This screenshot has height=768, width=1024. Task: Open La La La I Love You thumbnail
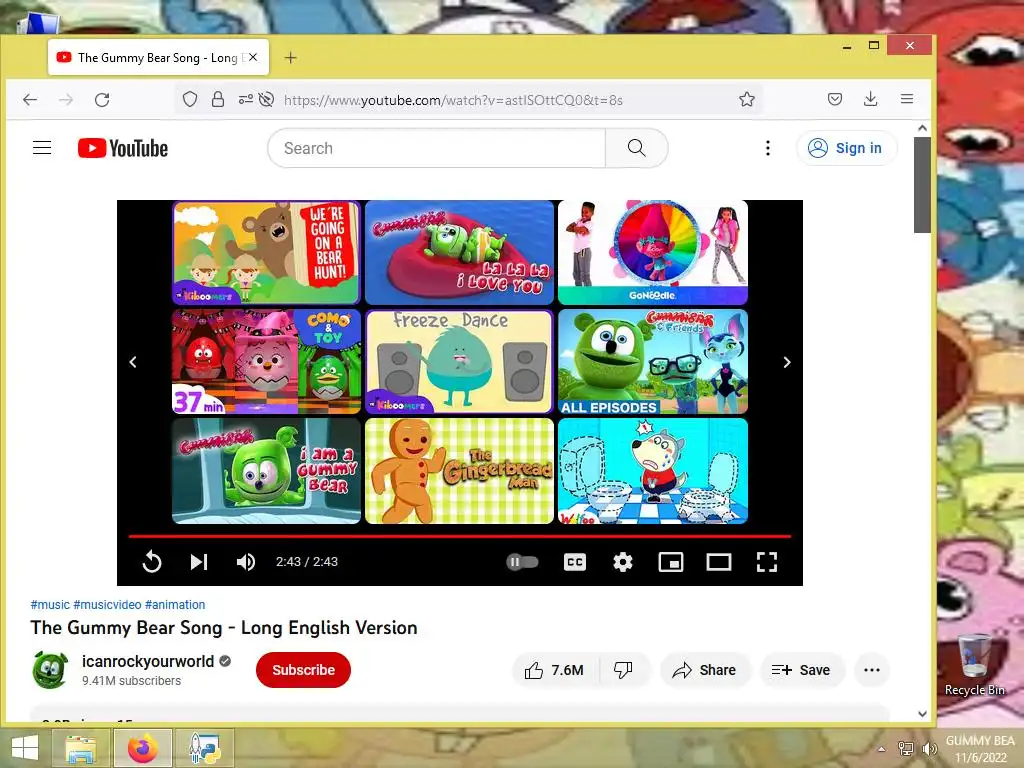[x=459, y=253]
